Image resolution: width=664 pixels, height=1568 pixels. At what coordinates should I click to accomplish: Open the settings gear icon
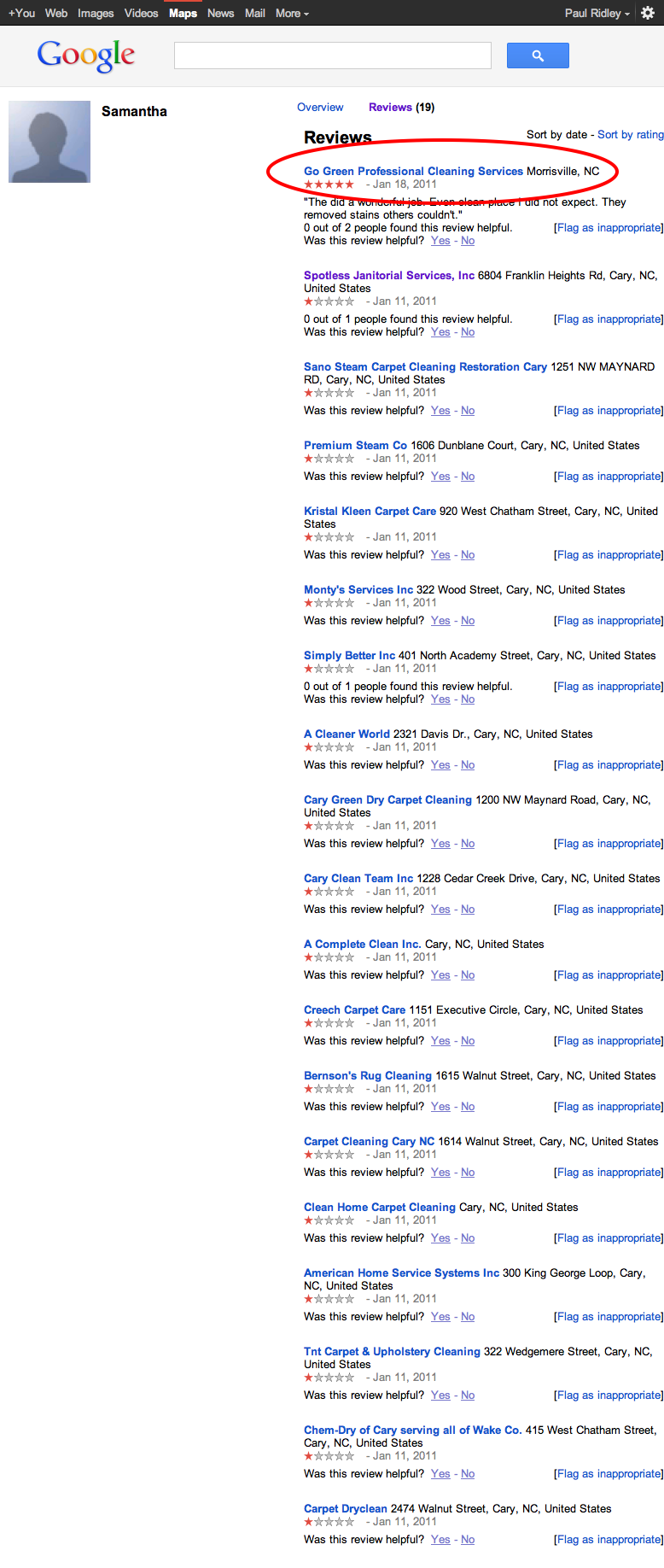pos(648,13)
